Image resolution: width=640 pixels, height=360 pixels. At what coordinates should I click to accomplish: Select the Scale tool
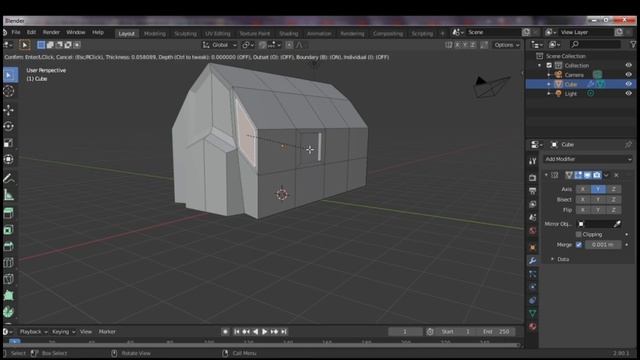pos(9,143)
